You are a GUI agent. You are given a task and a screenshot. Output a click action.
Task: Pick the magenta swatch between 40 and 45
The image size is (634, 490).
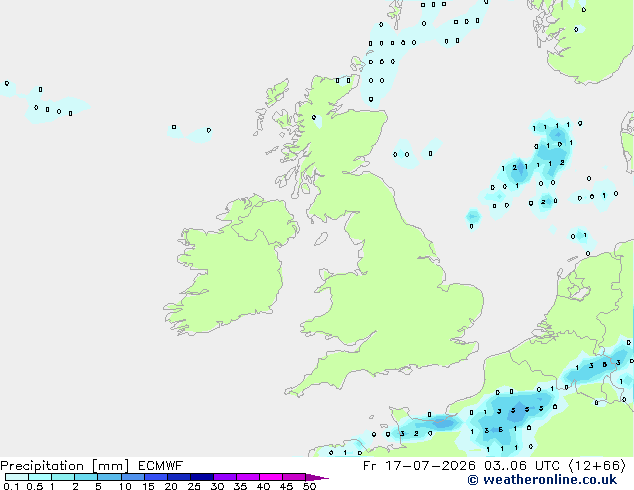(271, 477)
